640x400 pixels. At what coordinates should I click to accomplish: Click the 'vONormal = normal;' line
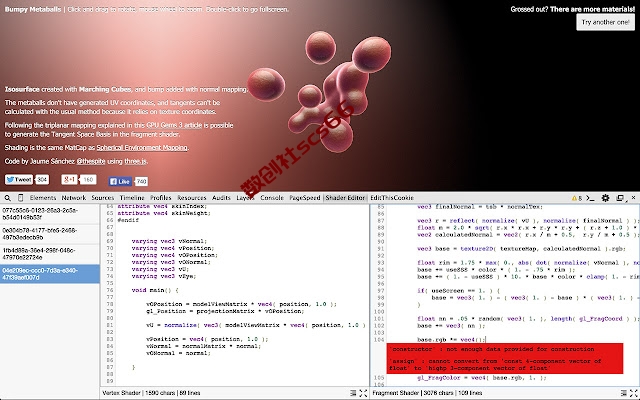tap(178, 353)
